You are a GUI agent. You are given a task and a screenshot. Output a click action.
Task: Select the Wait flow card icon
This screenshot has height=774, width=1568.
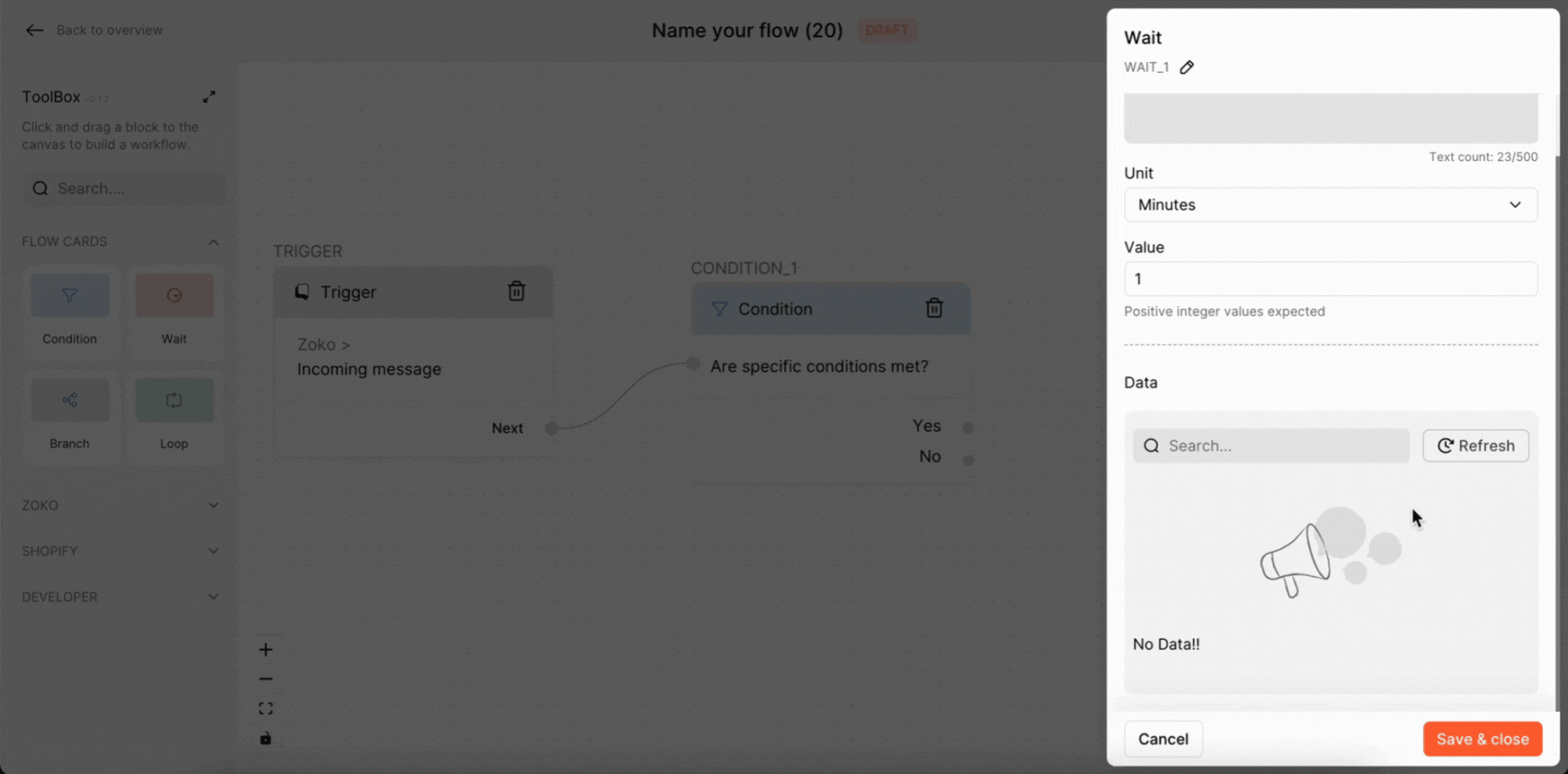pyautogui.click(x=174, y=295)
